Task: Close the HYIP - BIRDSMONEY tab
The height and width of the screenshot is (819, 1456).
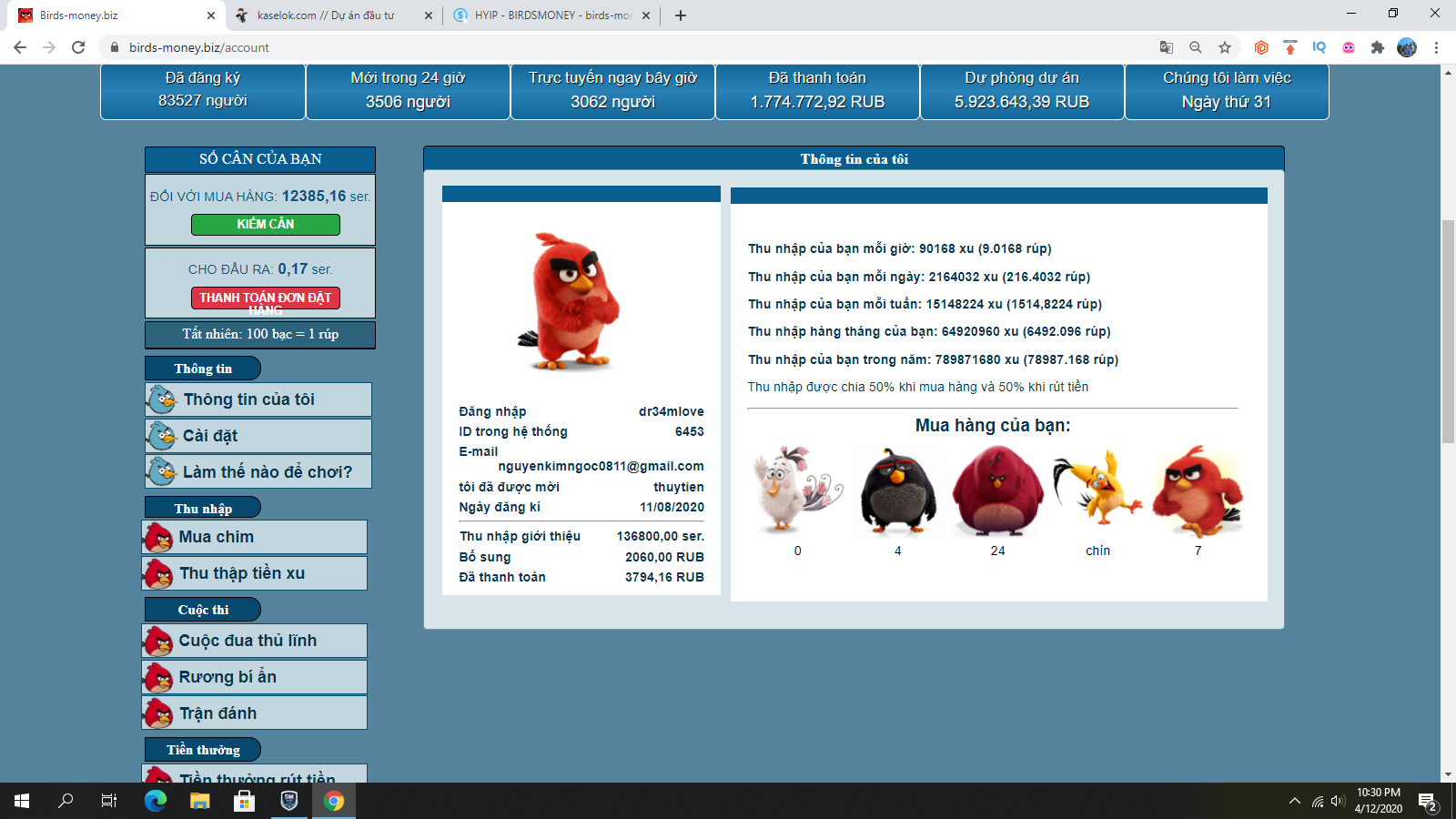Action: point(646,15)
